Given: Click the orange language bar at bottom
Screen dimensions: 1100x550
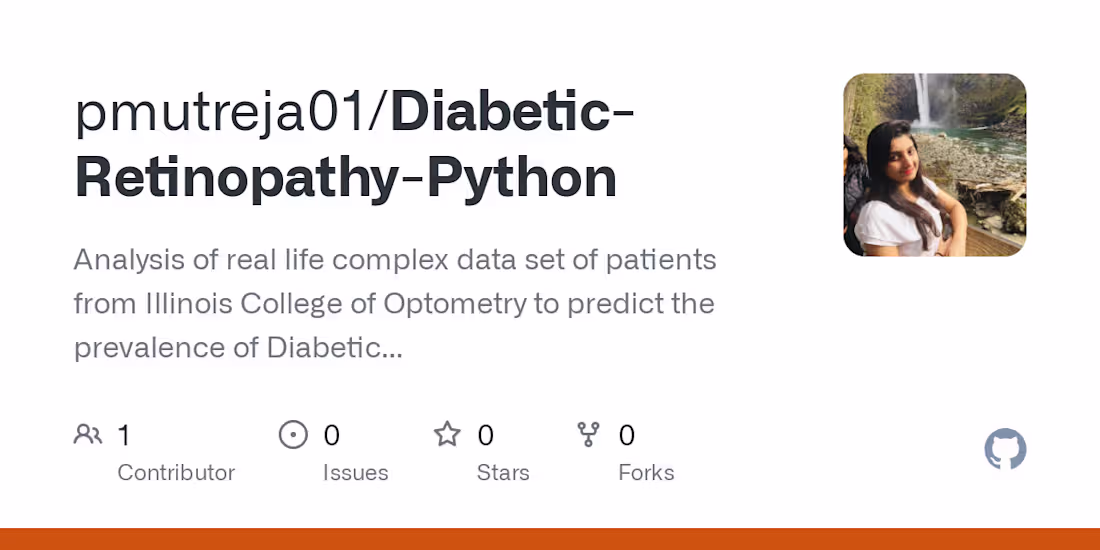Looking at the screenshot, I should [x=550, y=539].
